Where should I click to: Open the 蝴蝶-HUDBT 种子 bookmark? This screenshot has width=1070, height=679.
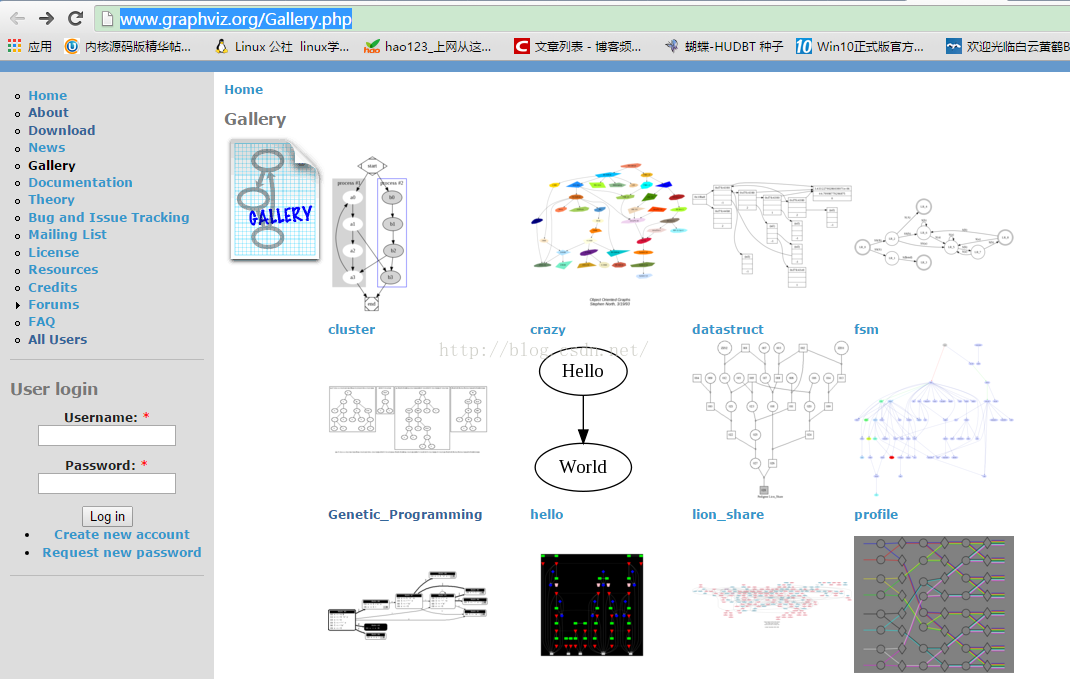click(x=724, y=46)
